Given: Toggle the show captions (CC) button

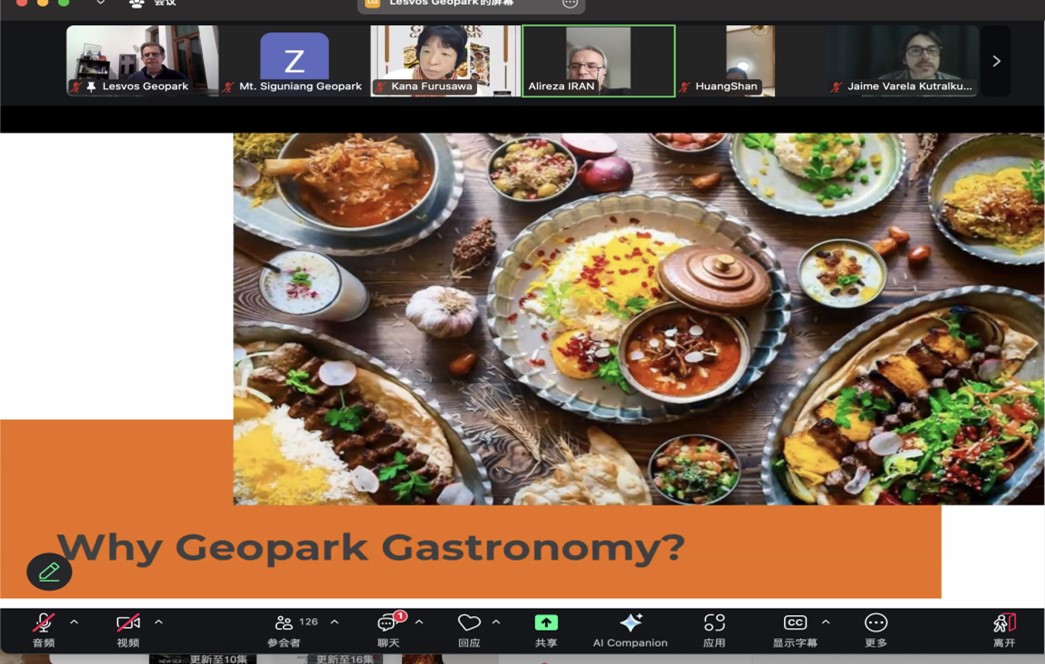Looking at the screenshot, I should click(x=794, y=623).
